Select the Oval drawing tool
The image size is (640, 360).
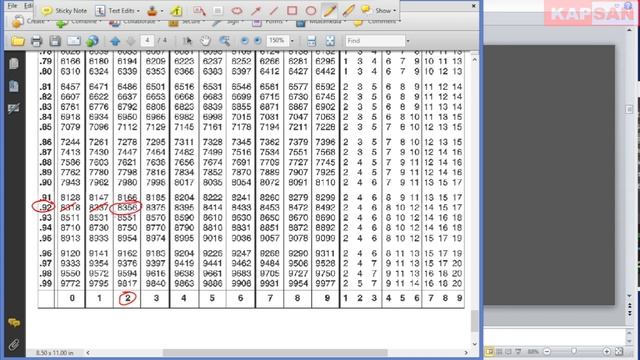311,11
